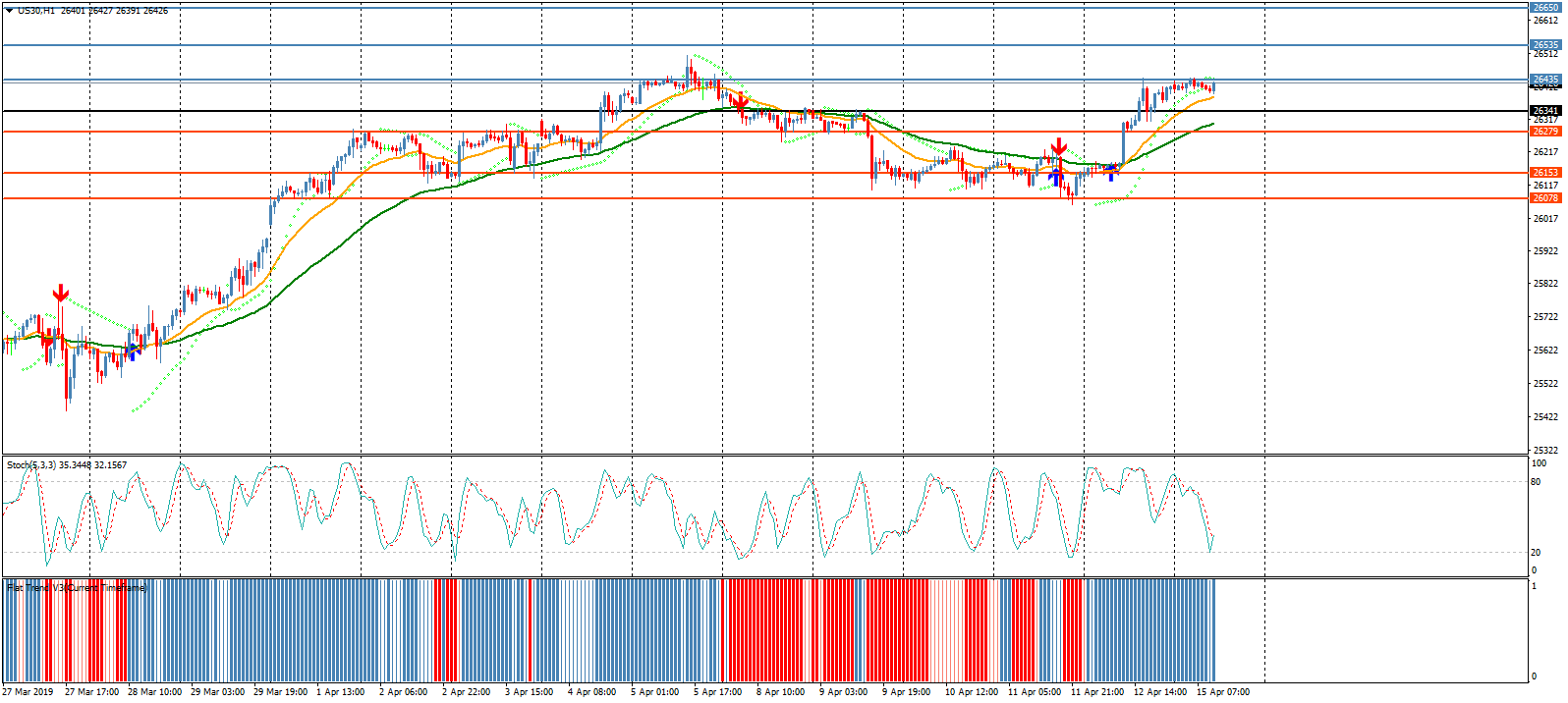Image resolution: width=1568 pixels, height=703 pixels.
Task: Click the black triangle beside US30,H1
Action: point(9,11)
